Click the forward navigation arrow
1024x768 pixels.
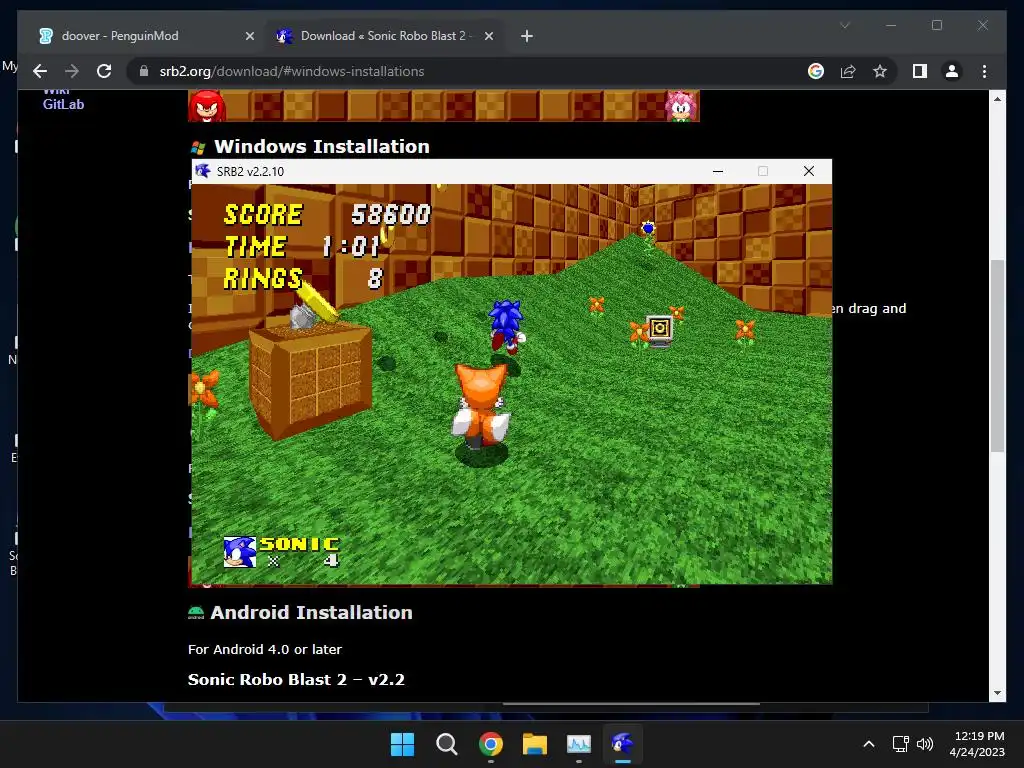(x=72, y=71)
